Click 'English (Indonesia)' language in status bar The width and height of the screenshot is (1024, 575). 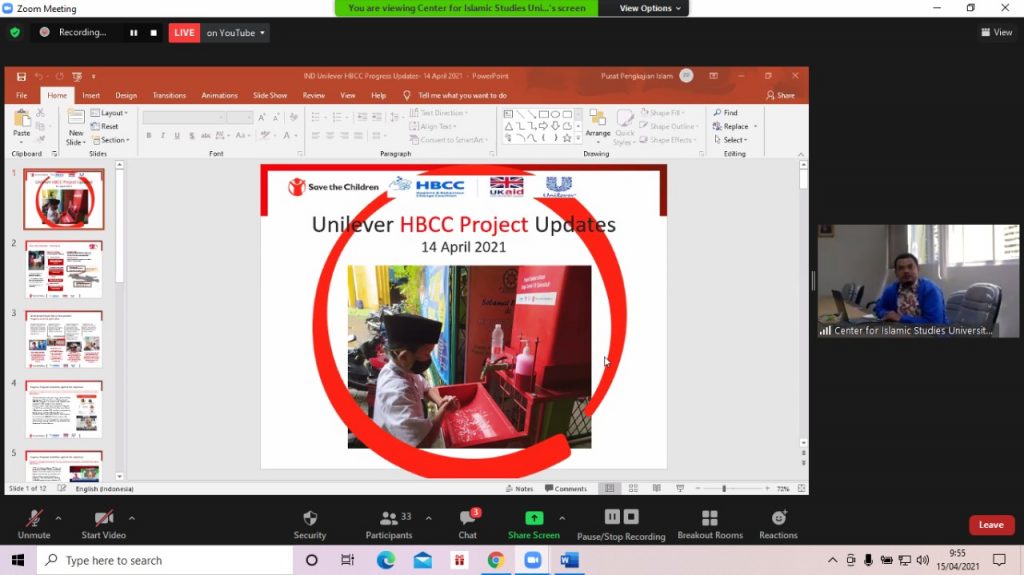point(104,489)
